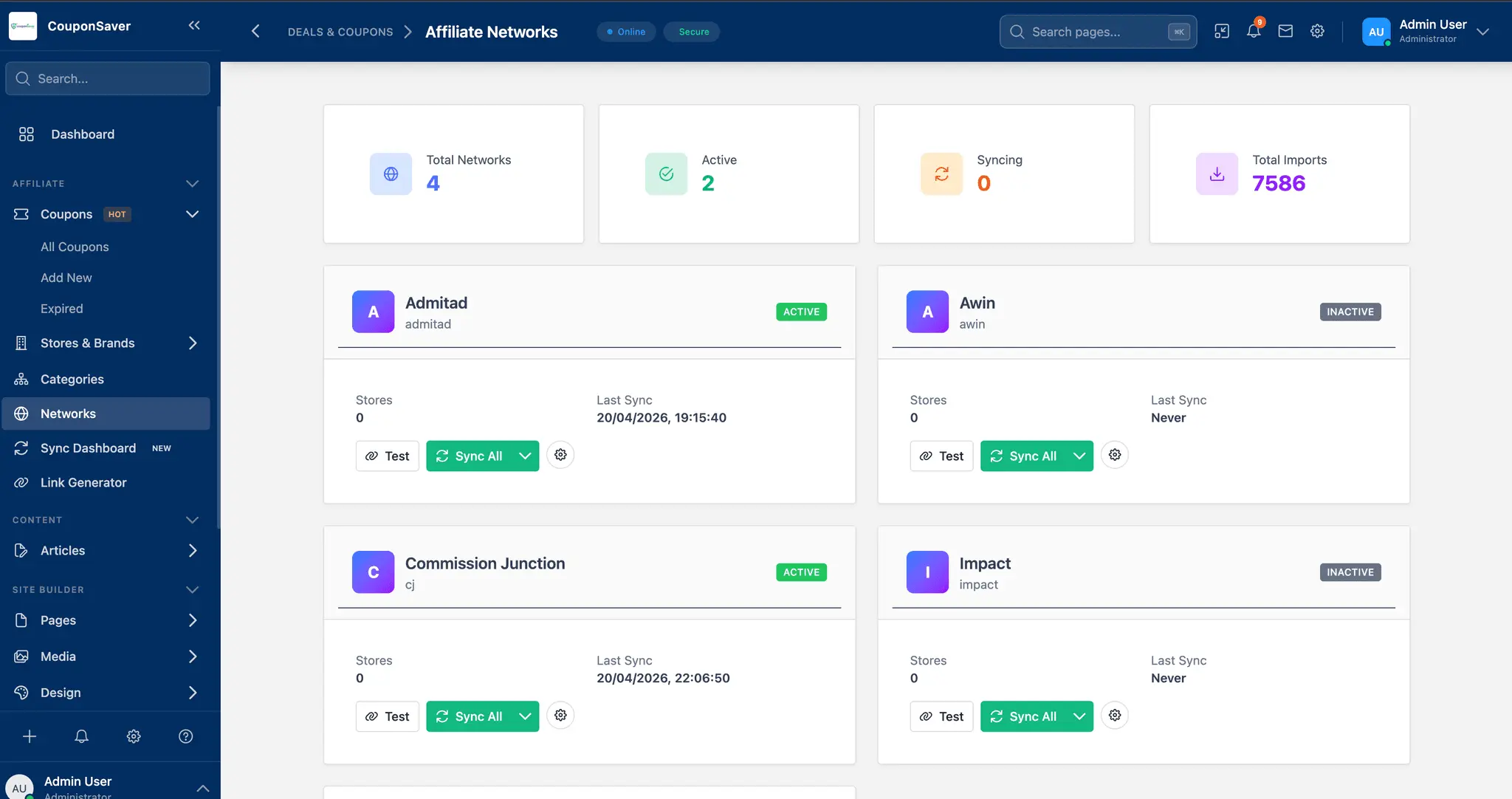Screen dimensions: 1512x799
Task: Focus the Search pages field
Action: tap(1099, 32)
